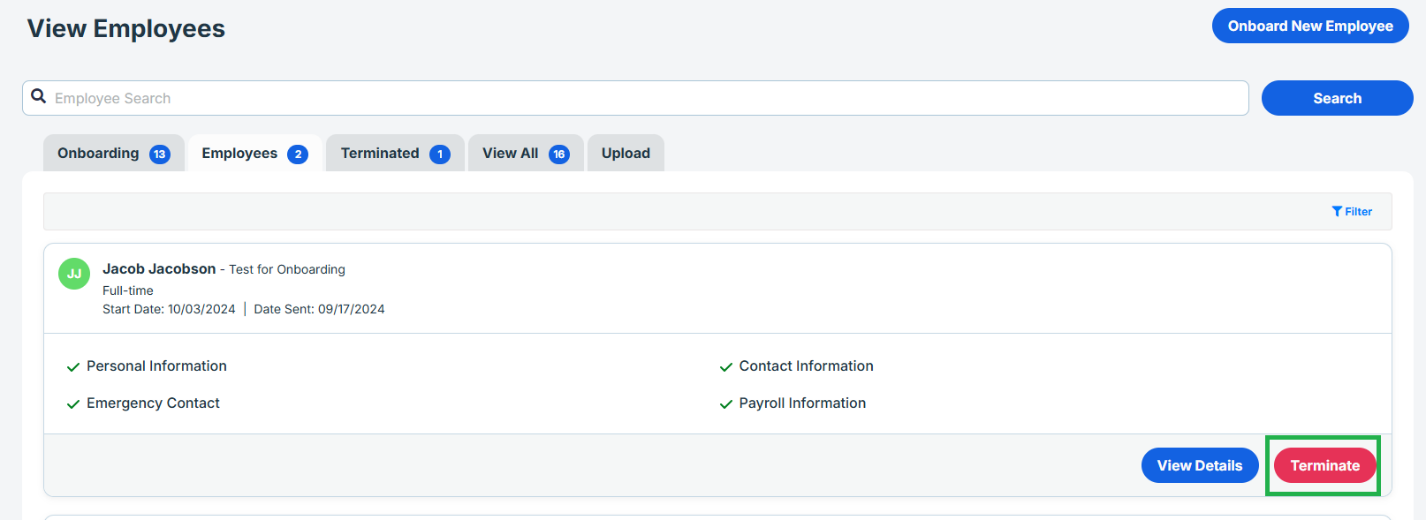The width and height of the screenshot is (1426, 520).
Task: Click the Payroll Information checkmark icon
Action: (726, 404)
